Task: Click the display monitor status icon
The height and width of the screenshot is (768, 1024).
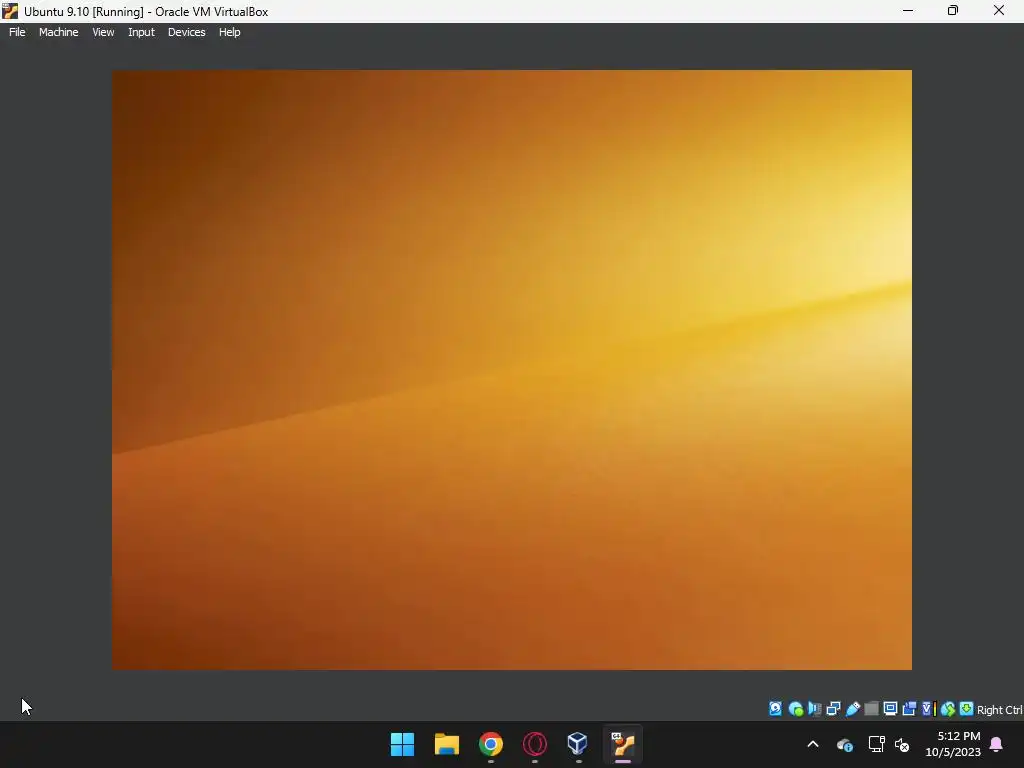Action: pyautogui.click(x=890, y=709)
